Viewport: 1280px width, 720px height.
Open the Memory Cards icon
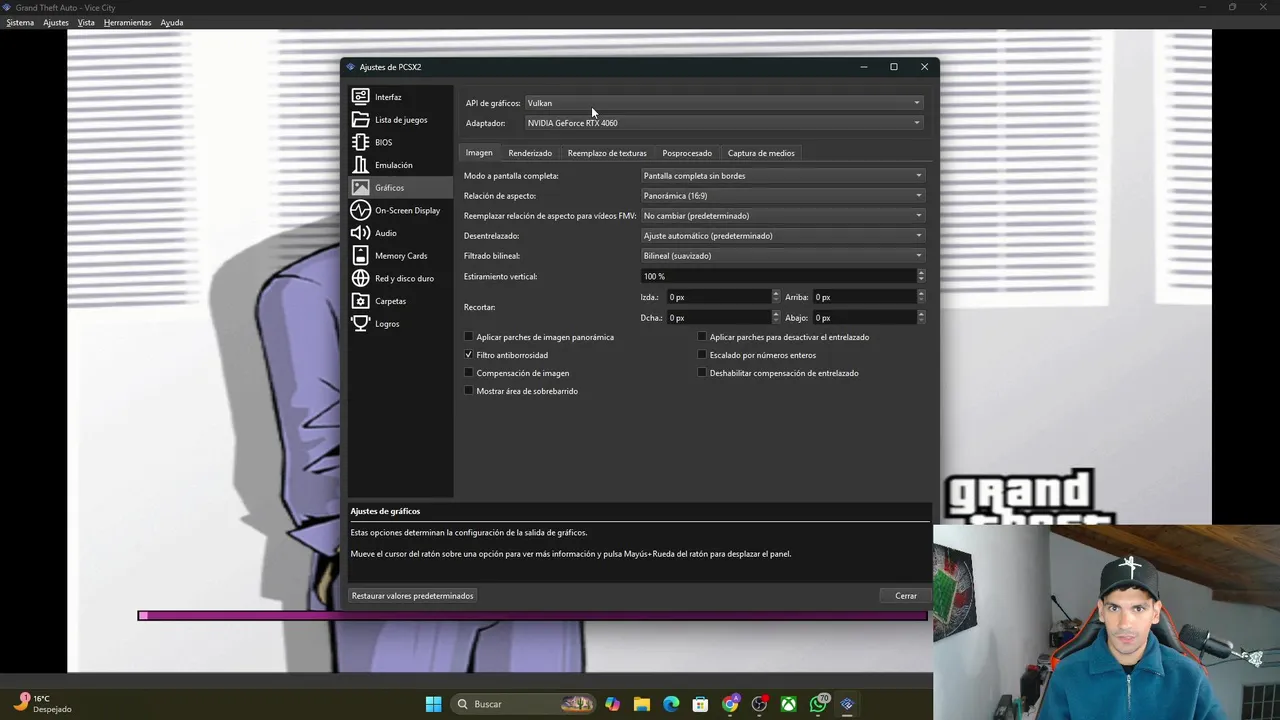pyautogui.click(x=360, y=256)
